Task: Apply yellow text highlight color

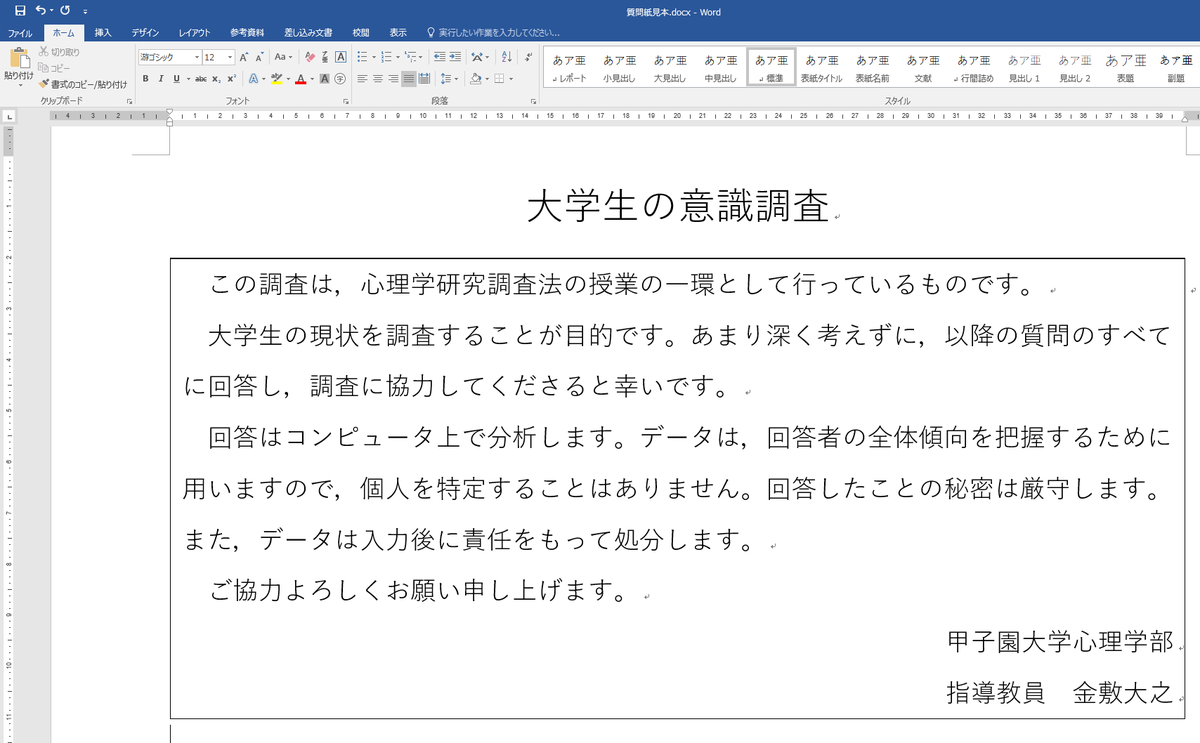Action: click(x=275, y=78)
